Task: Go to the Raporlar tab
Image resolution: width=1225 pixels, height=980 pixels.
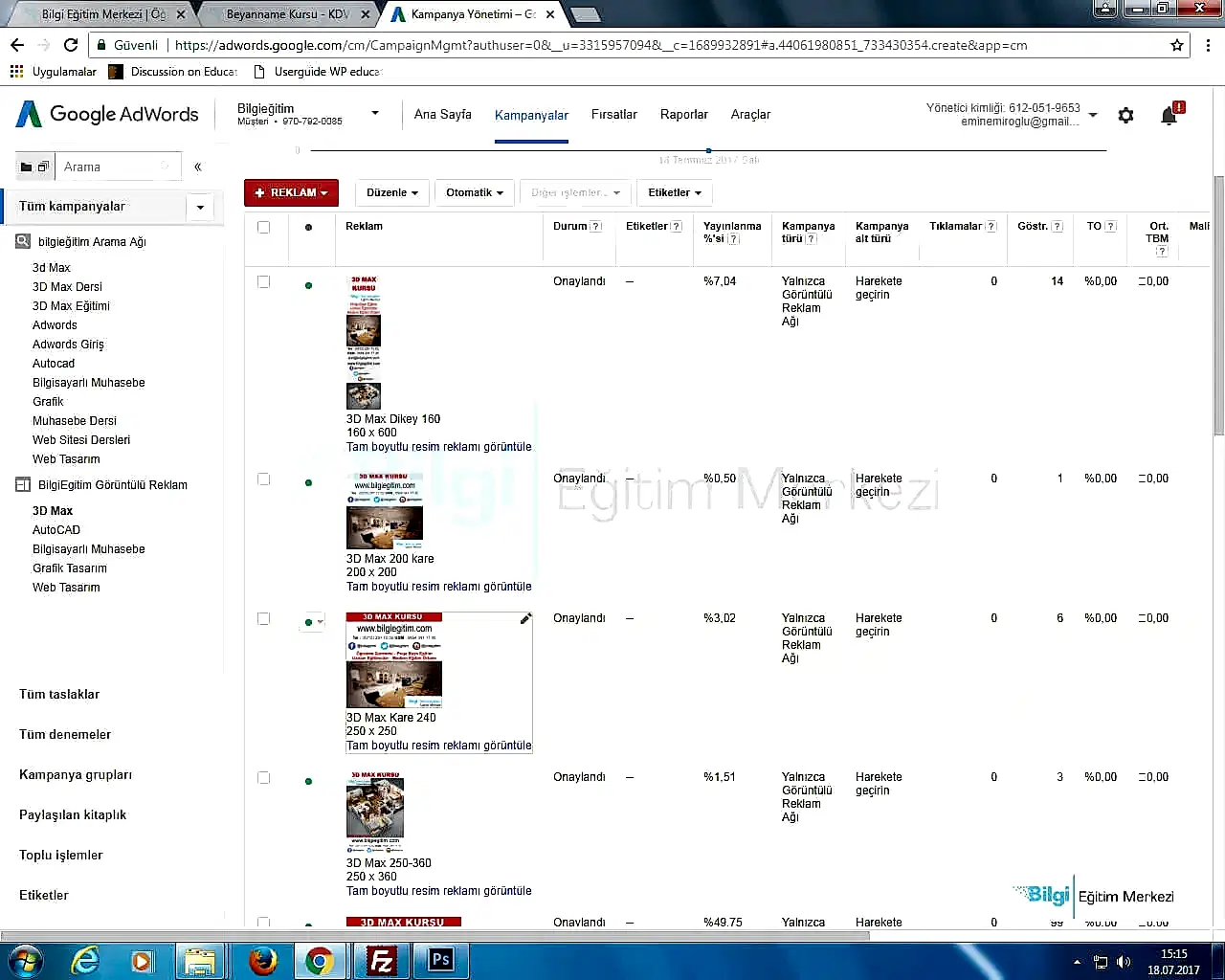Action: click(x=683, y=114)
